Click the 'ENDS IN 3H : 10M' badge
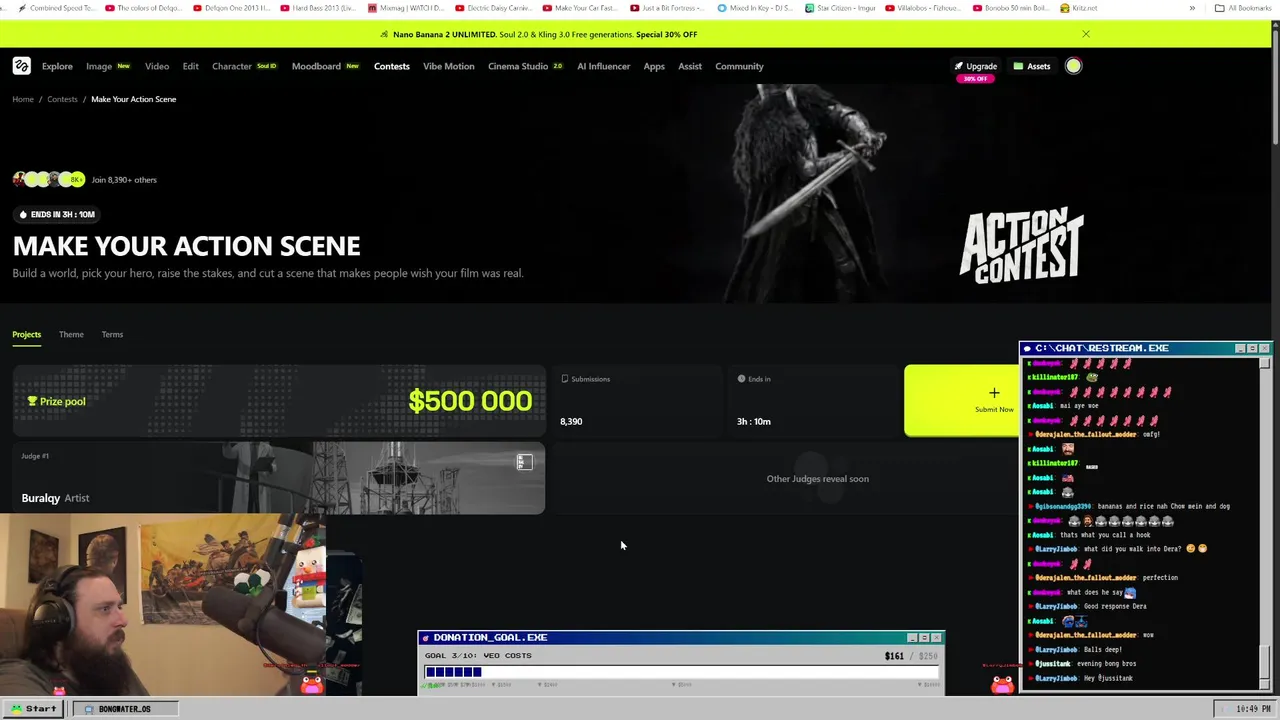Viewport: 1280px width, 720px height. (x=56, y=214)
